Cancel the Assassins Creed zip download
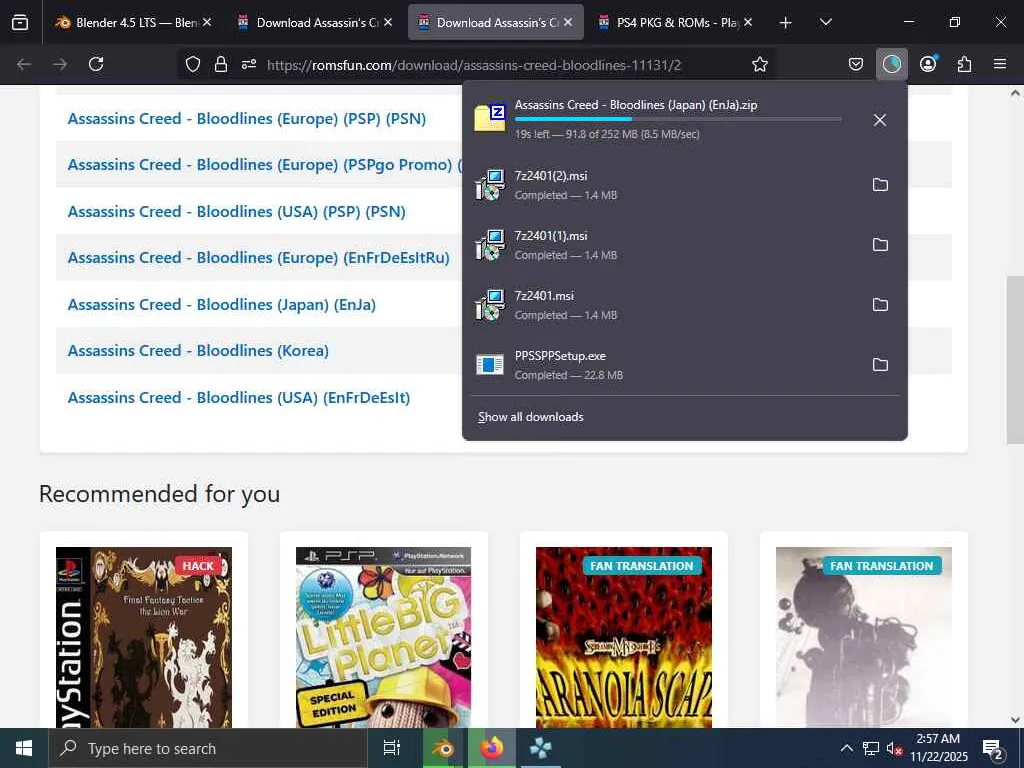The height and width of the screenshot is (768, 1024). [x=880, y=120]
